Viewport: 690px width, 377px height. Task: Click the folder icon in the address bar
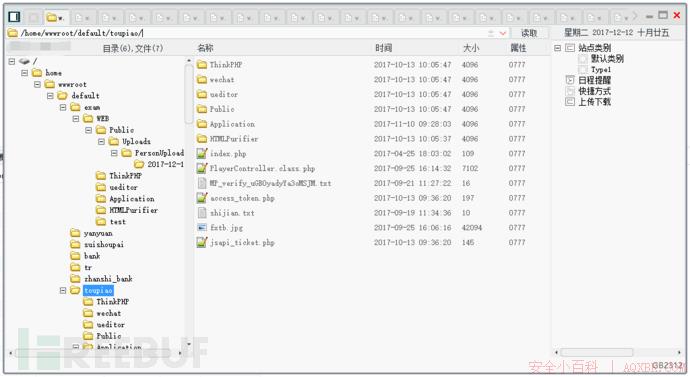pyautogui.click(x=13, y=33)
